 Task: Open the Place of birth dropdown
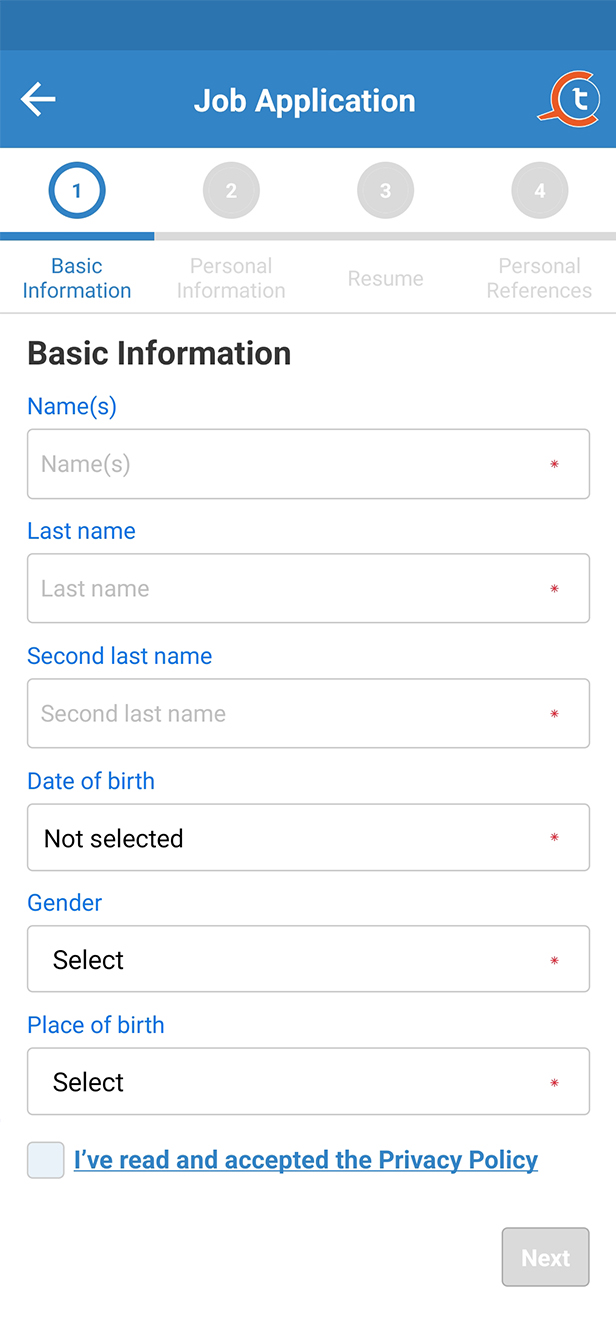pyautogui.click(x=308, y=1081)
